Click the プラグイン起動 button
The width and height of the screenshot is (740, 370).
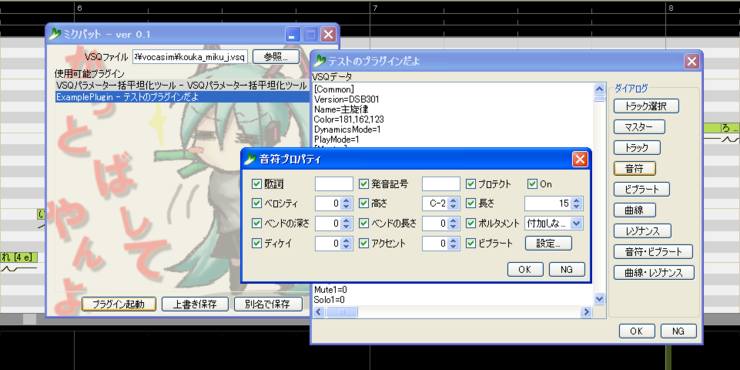(118, 304)
